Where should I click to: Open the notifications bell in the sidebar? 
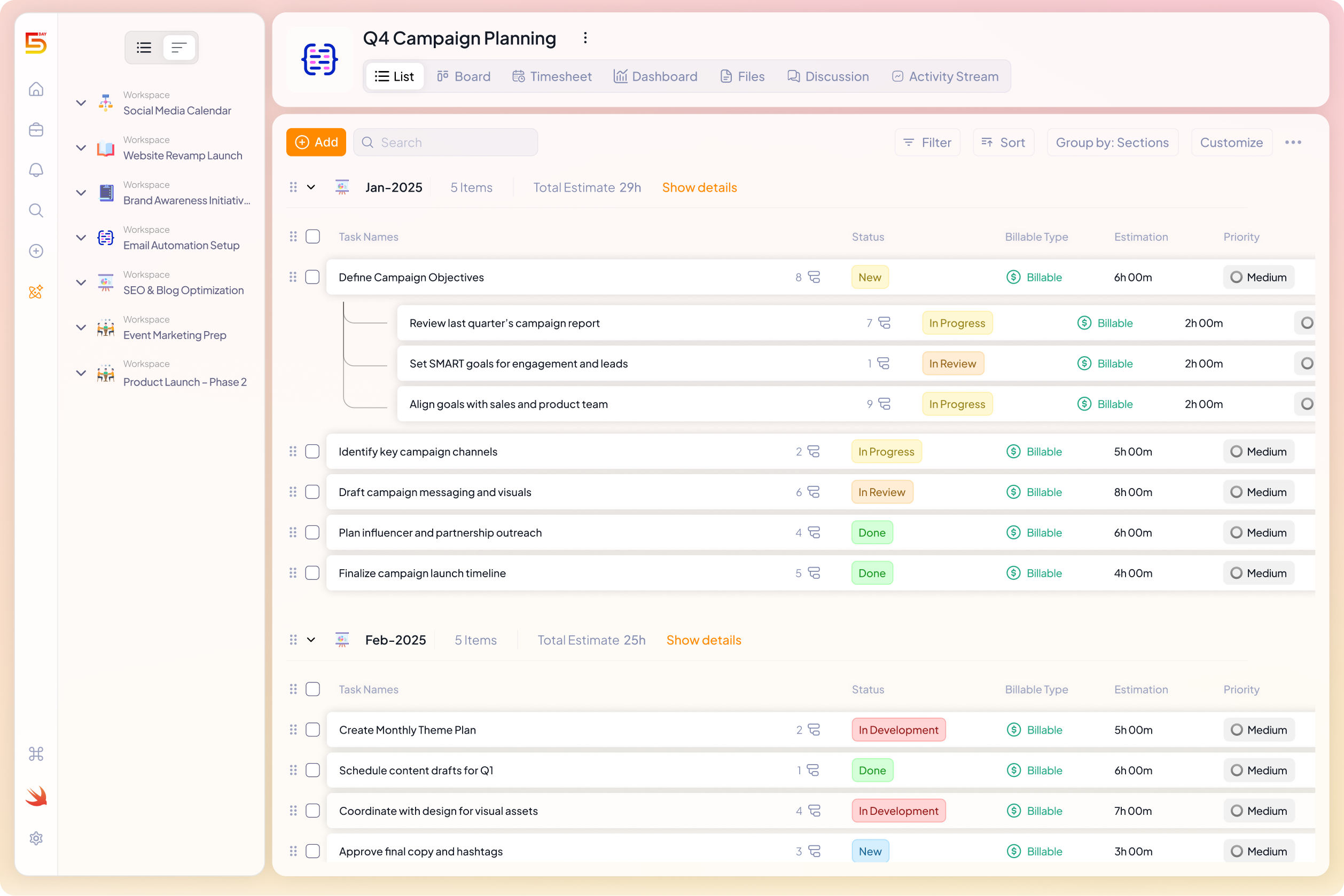pos(36,170)
